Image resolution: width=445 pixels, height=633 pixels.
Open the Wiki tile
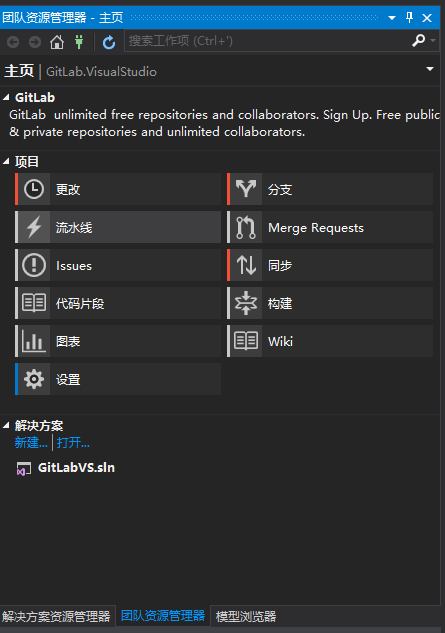click(x=330, y=341)
